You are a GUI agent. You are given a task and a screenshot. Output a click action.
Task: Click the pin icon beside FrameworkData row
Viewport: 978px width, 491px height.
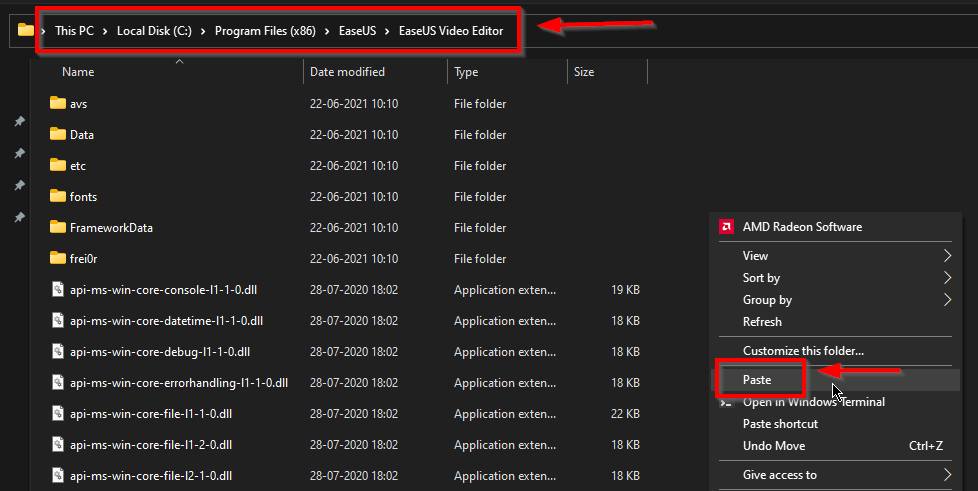(x=20, y=217)
